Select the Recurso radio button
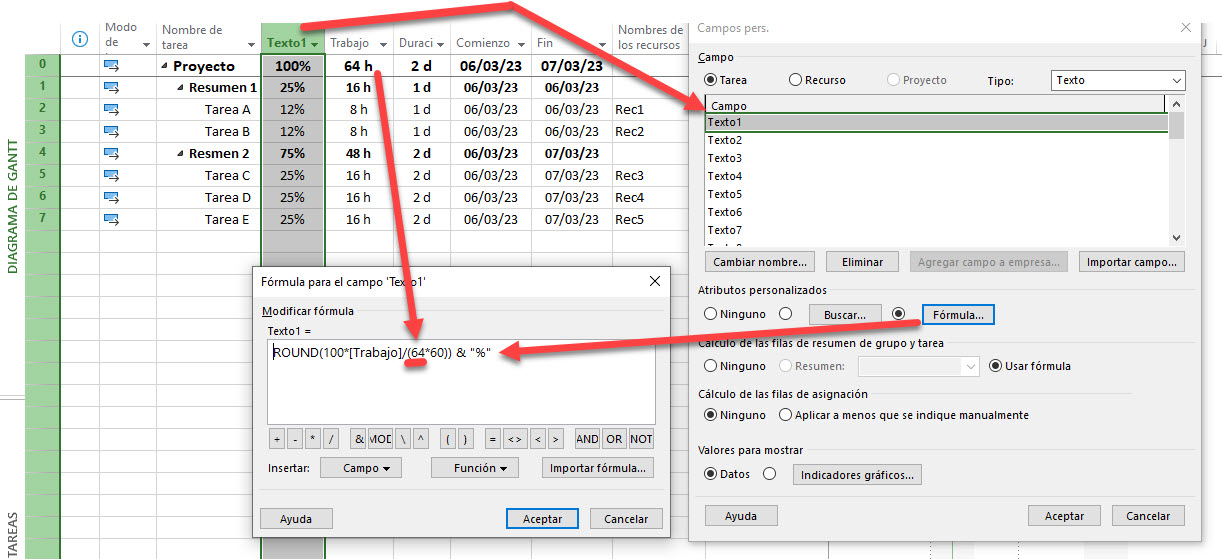The width and height of the screenshot is (1222, 559). 796,80
